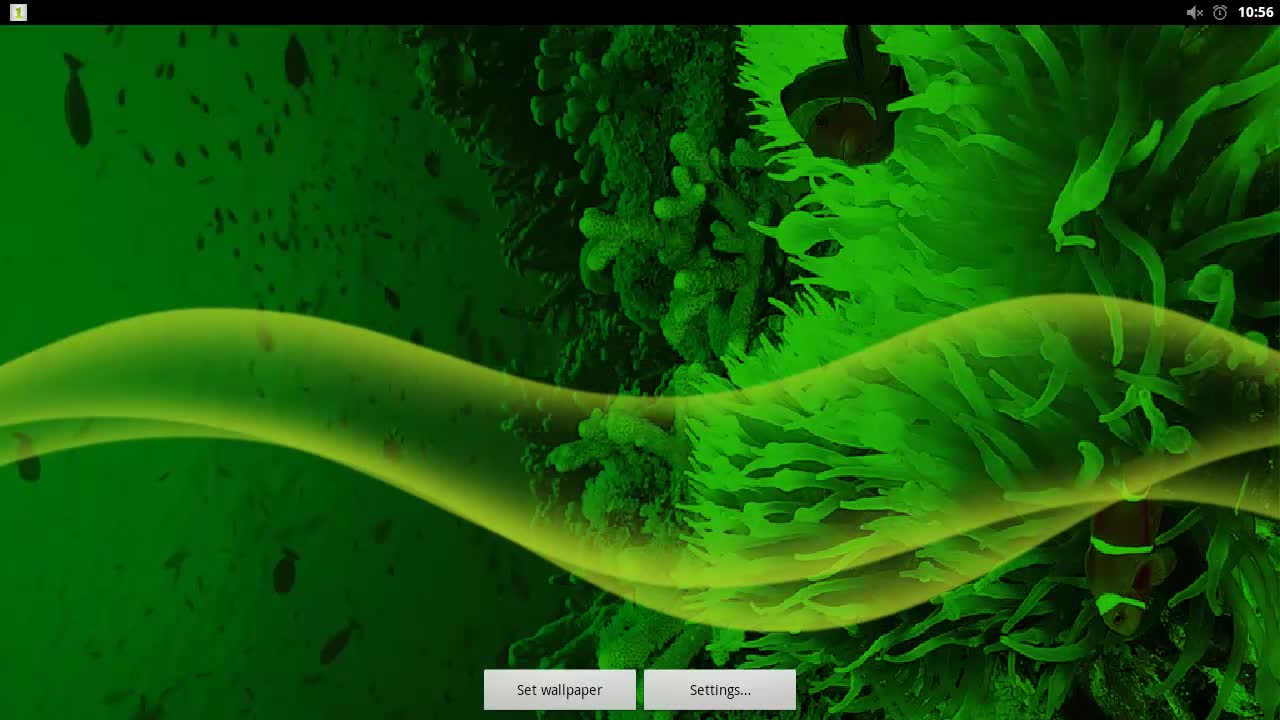
Task: Tap the numbered notification icon in status bar
Action: pos(17,12)
